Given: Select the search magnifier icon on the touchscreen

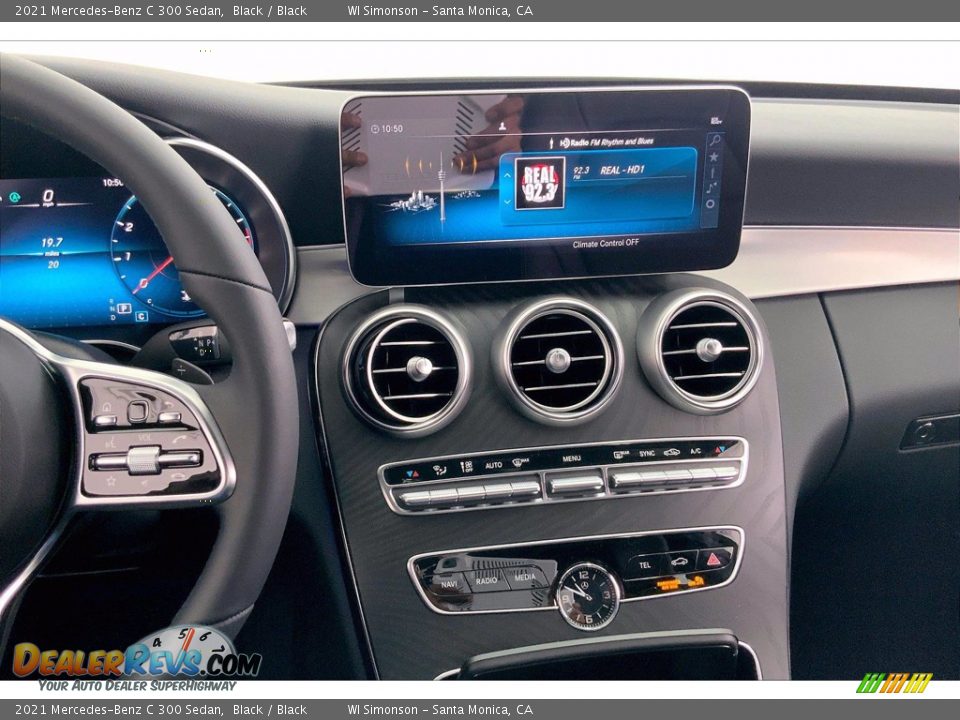Looking at the screenshot, I should (715, 139).
